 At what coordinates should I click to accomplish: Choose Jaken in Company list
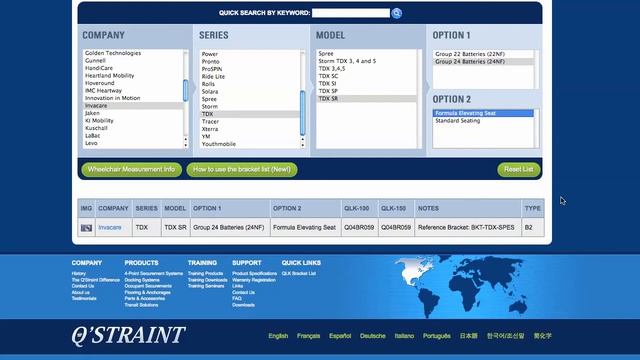92,113
